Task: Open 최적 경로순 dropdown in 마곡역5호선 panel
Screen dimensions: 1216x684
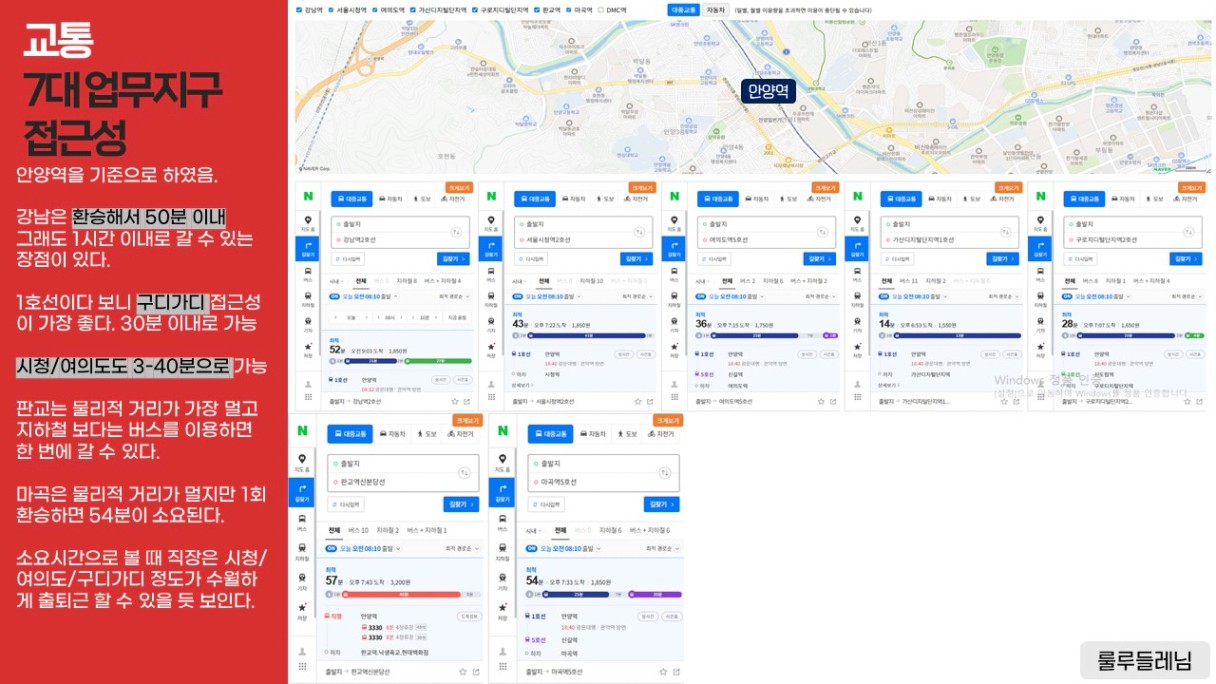Action: 663,548
